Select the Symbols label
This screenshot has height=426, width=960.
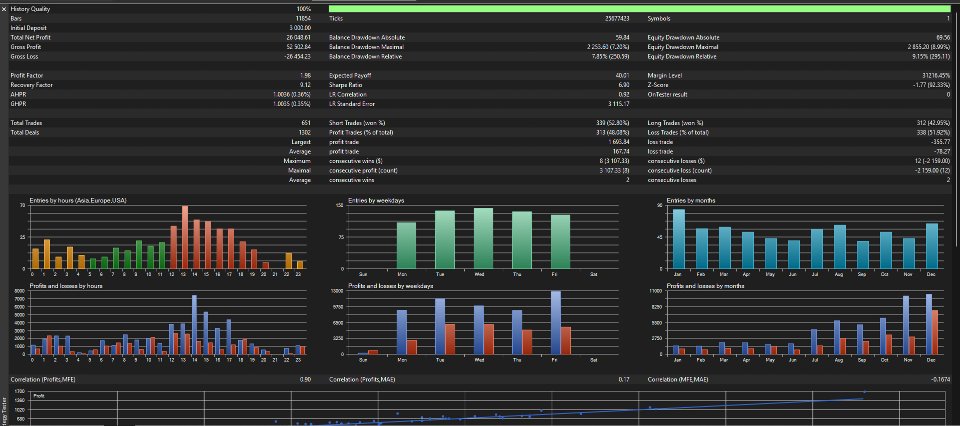660,19
